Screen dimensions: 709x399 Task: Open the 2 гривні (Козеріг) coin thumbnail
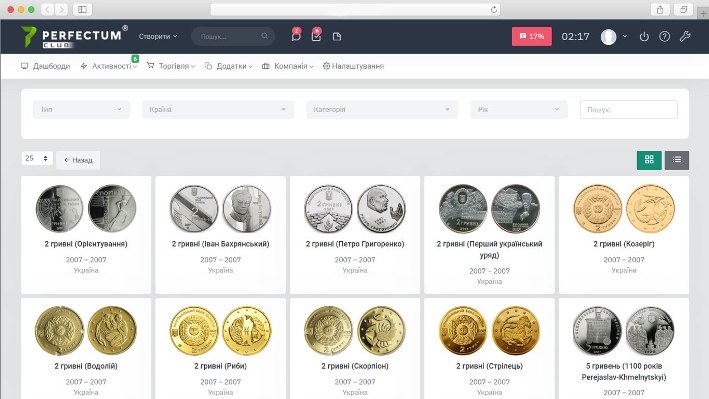click(624, 209)
